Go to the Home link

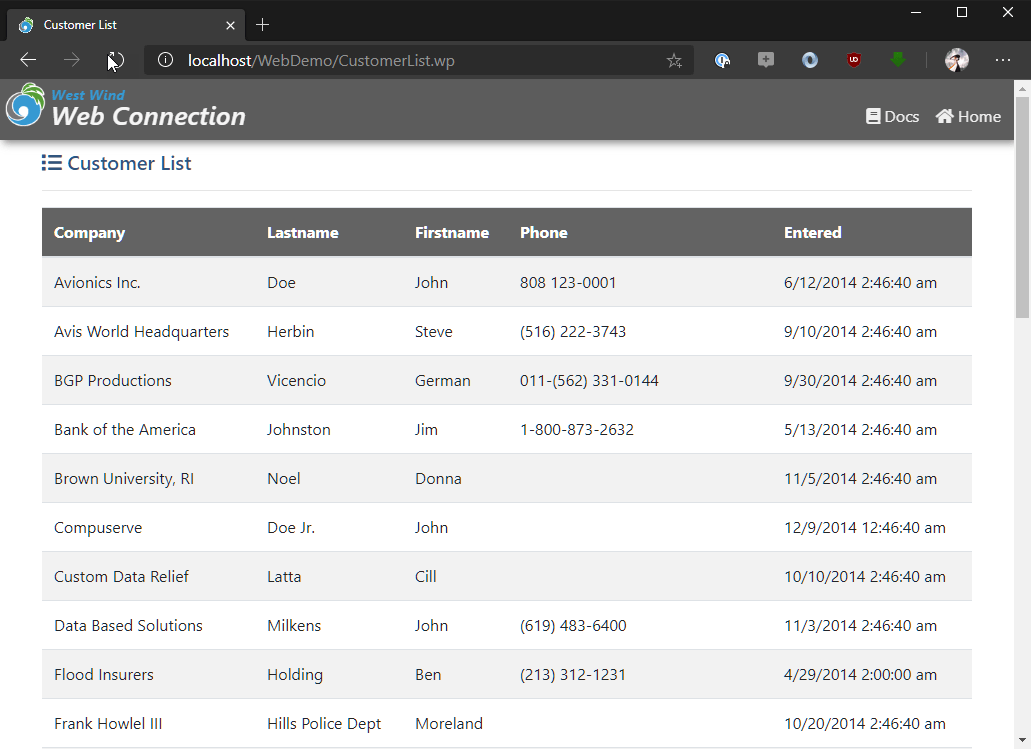[969, 116]
